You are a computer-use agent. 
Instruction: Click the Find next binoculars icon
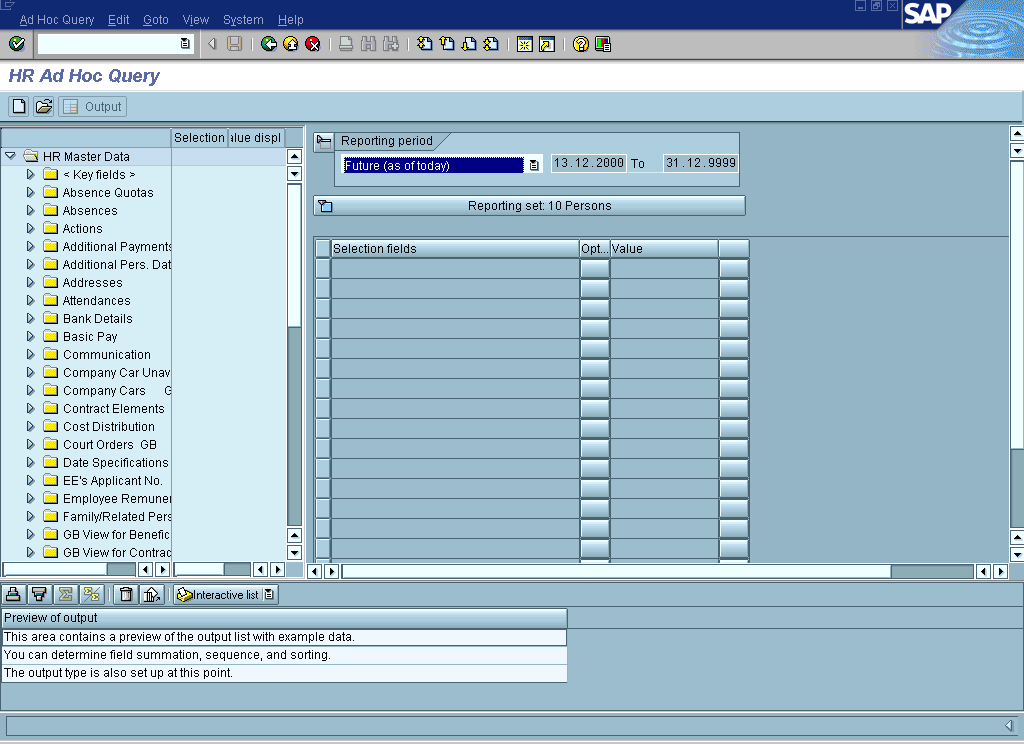coord(391,44)
